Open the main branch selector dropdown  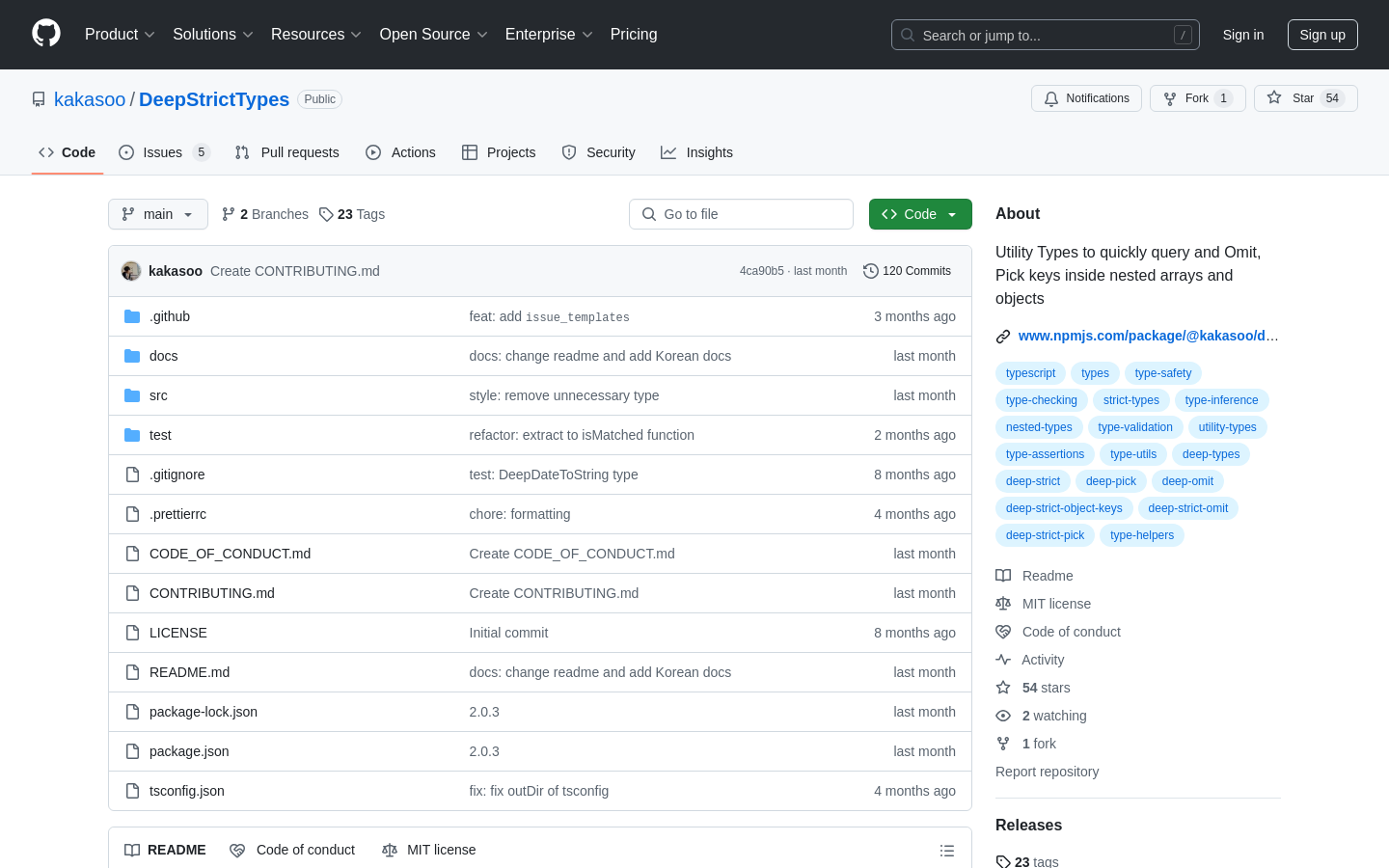coord(158,214)
